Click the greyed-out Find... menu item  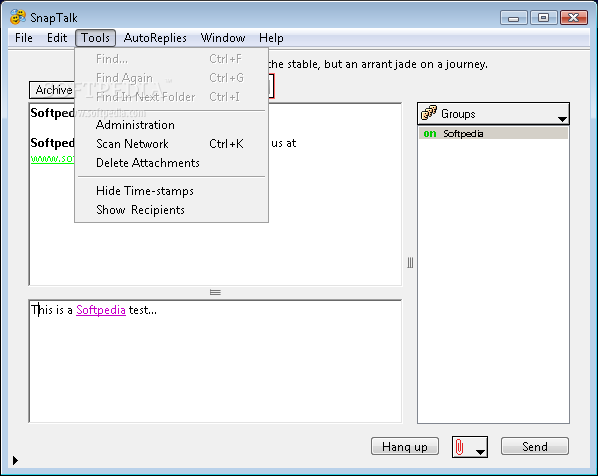(171, 59)
